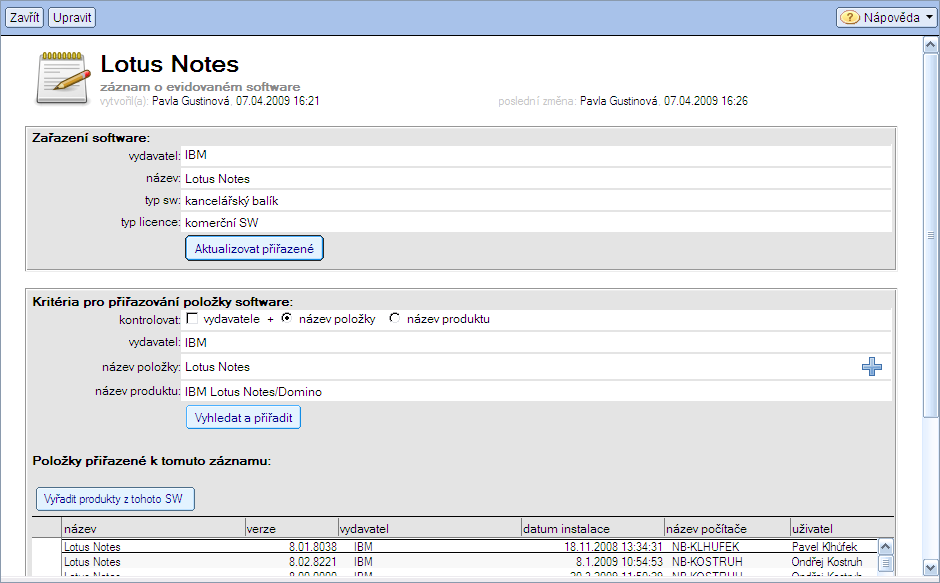Click the table list scroll up arrow
Screen dimensions: 940x583
pos(885,546)
